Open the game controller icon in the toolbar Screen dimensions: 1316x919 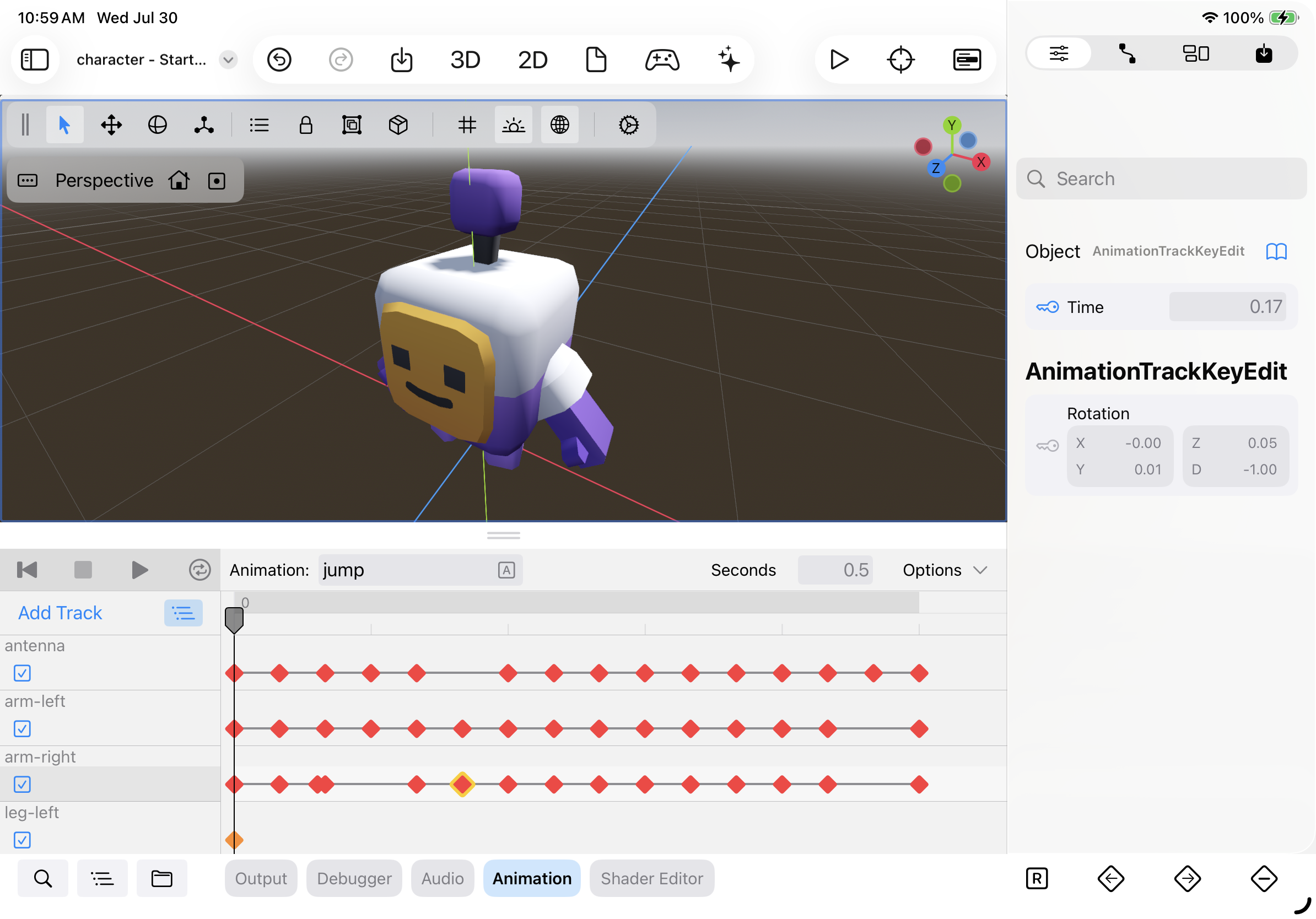click(662, 60)
